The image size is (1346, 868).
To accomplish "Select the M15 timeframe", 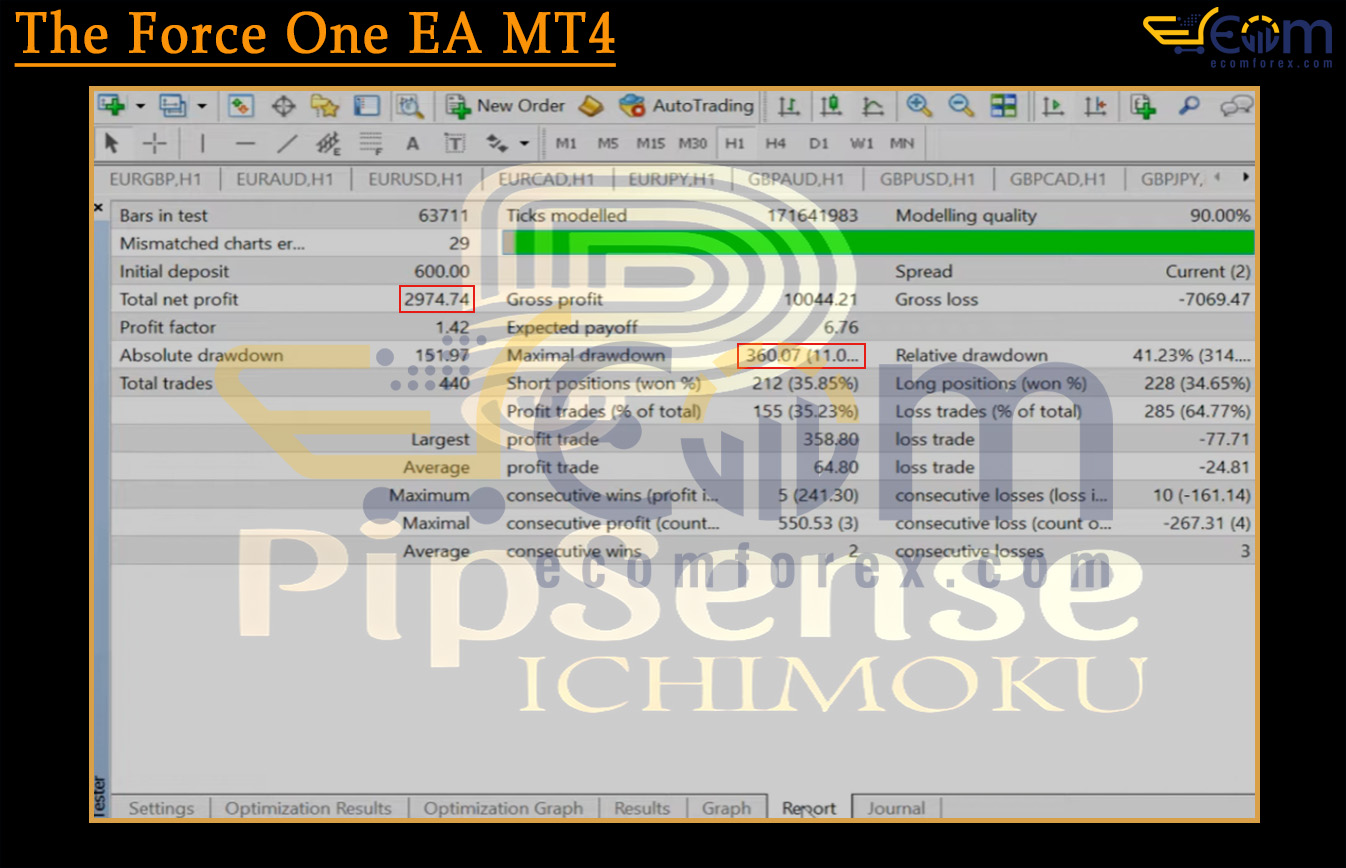I will pos(650,144).
